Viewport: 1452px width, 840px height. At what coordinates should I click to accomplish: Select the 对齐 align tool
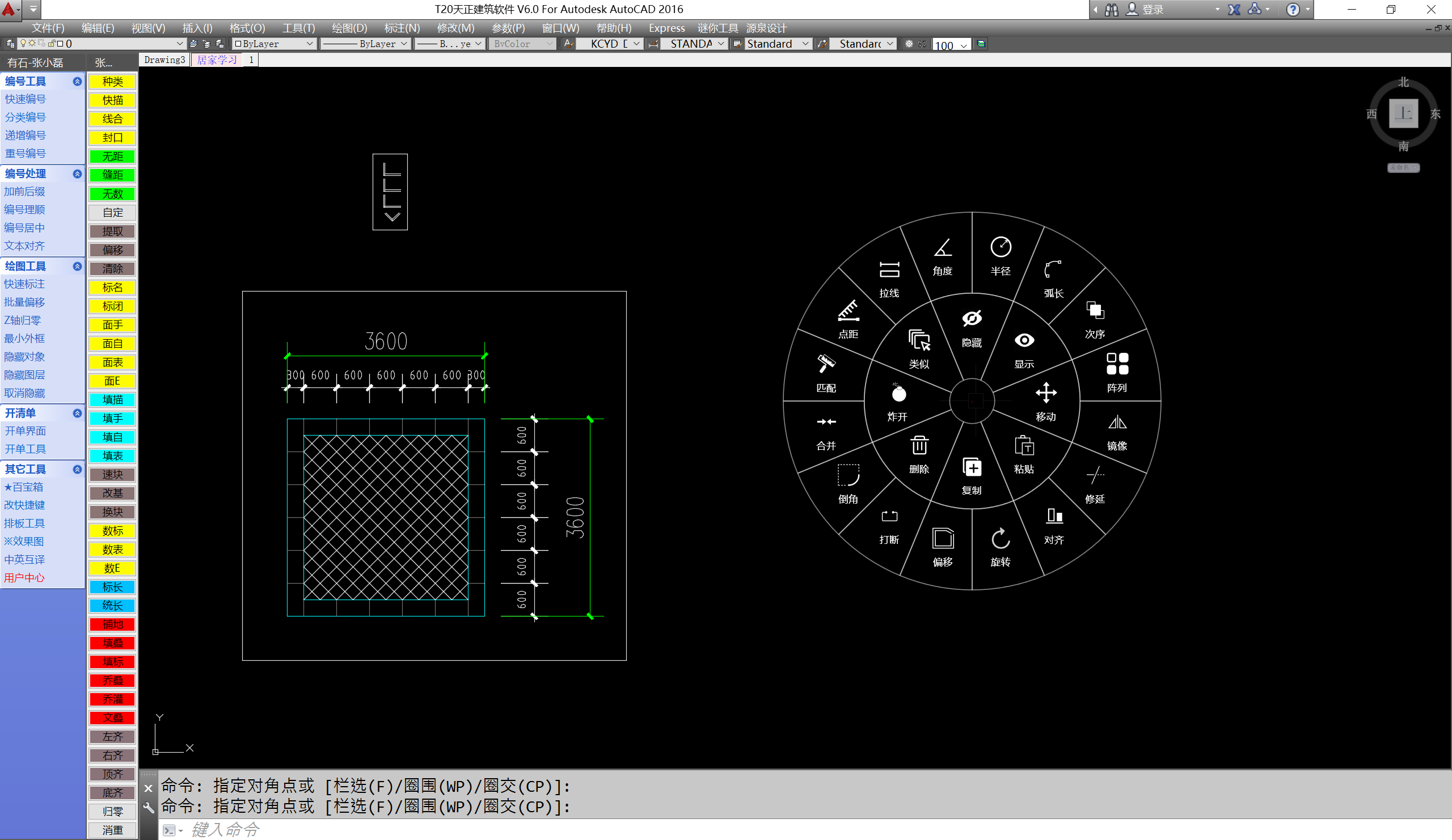[1053, 526]
